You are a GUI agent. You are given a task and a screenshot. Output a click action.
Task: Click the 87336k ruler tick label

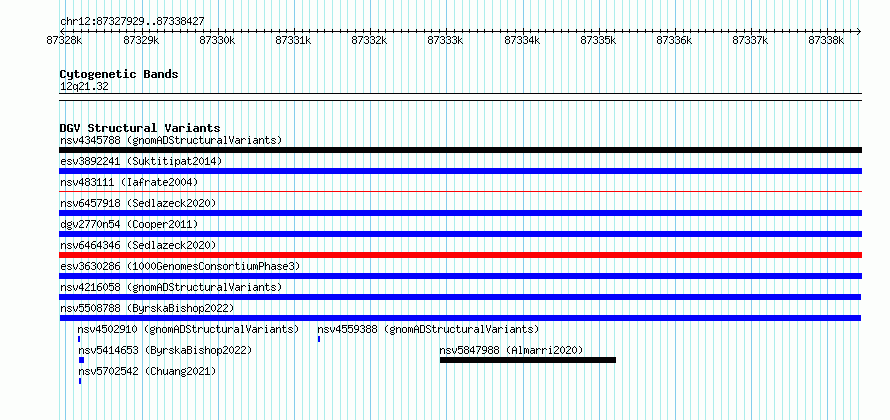point(674,40)
